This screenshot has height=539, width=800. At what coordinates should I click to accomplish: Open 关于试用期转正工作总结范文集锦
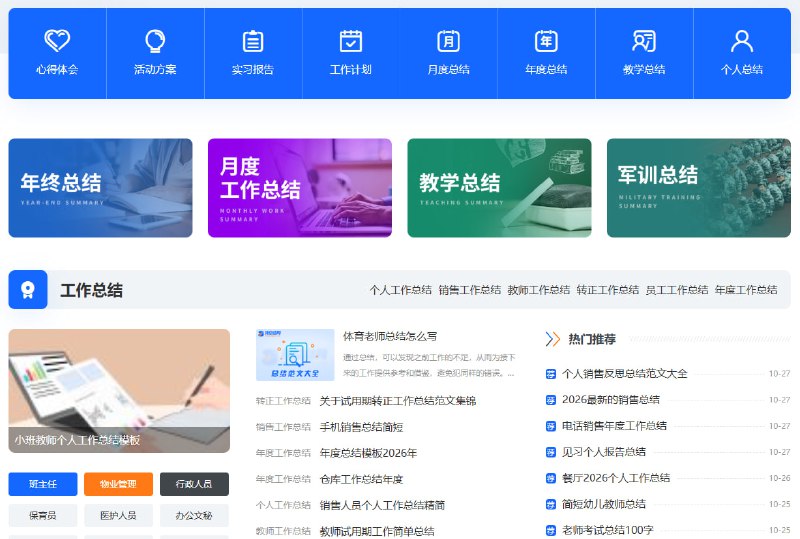[397, 401]
